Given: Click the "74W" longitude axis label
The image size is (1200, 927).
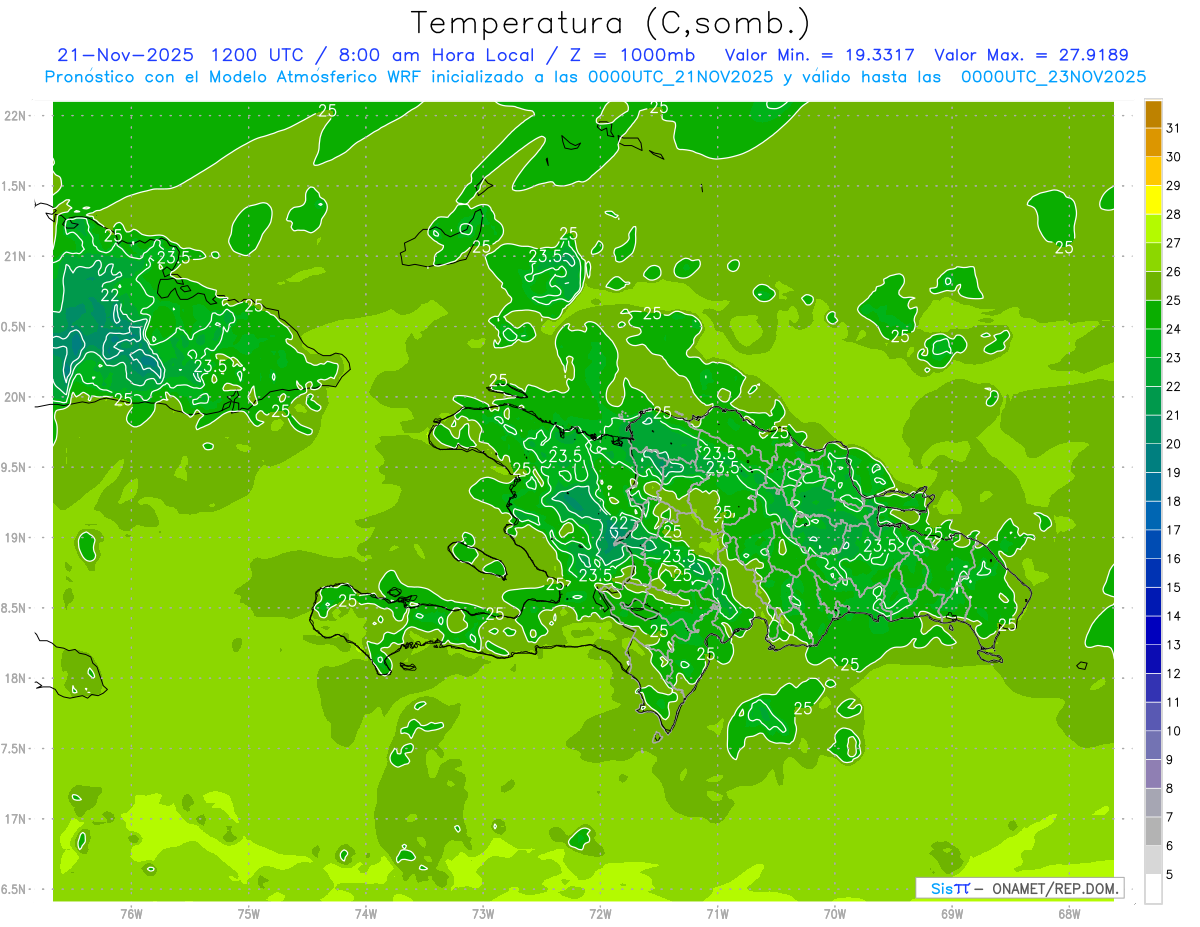Looking at the screenshot, I should click(x=366, y=914).
